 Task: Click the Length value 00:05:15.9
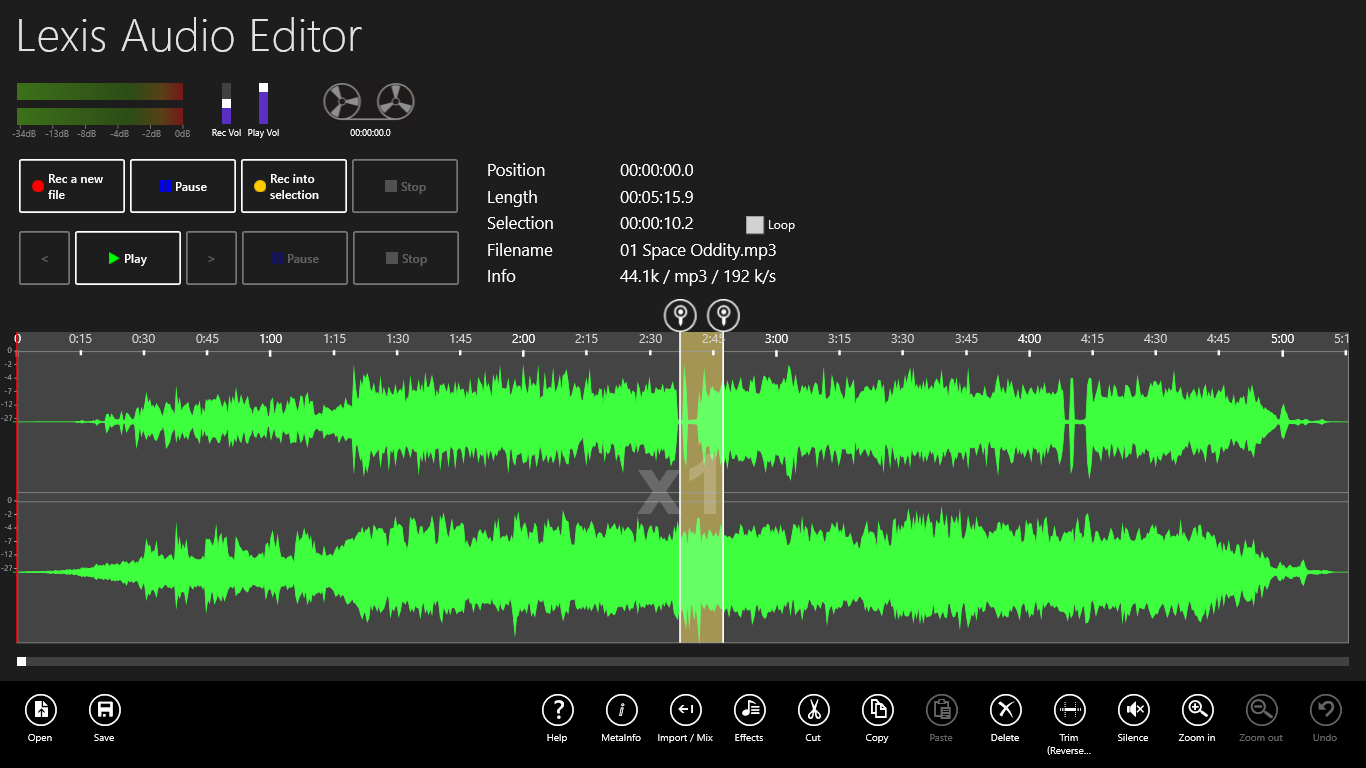click(x=657, y=197)
